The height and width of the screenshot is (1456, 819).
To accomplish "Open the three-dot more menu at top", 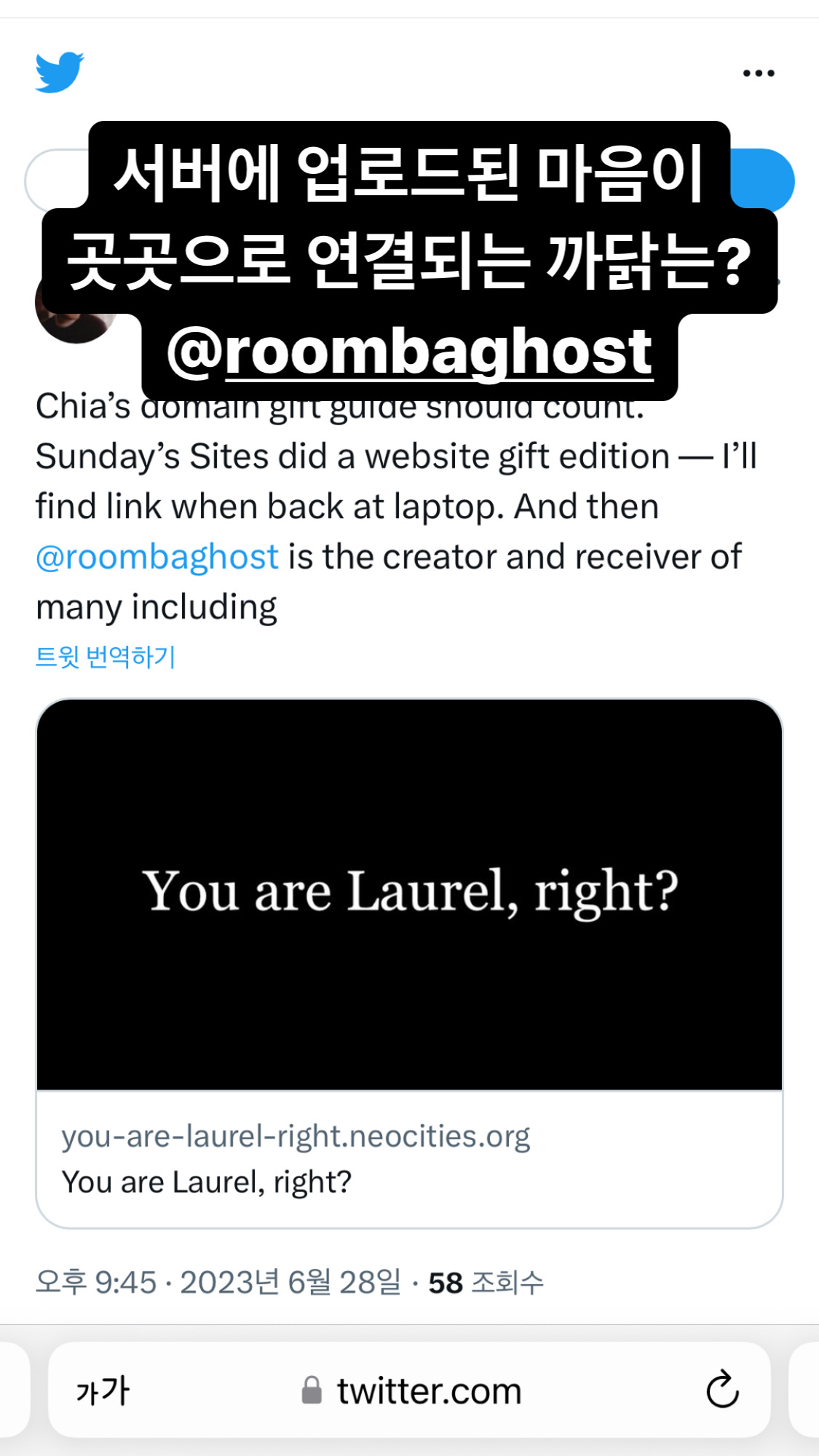I will coord(759,73).
